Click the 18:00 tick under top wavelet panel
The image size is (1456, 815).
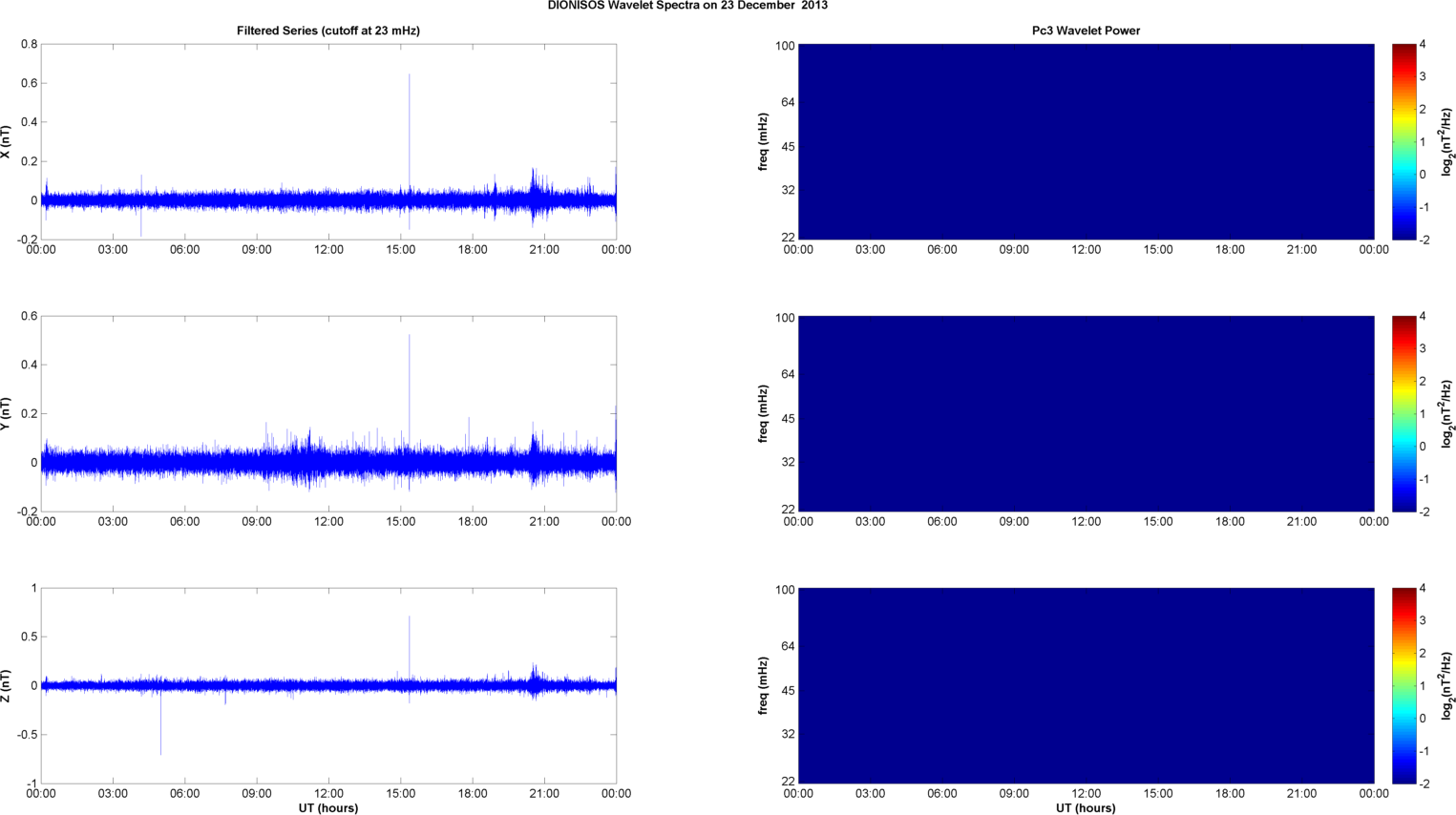point(1230,250)
